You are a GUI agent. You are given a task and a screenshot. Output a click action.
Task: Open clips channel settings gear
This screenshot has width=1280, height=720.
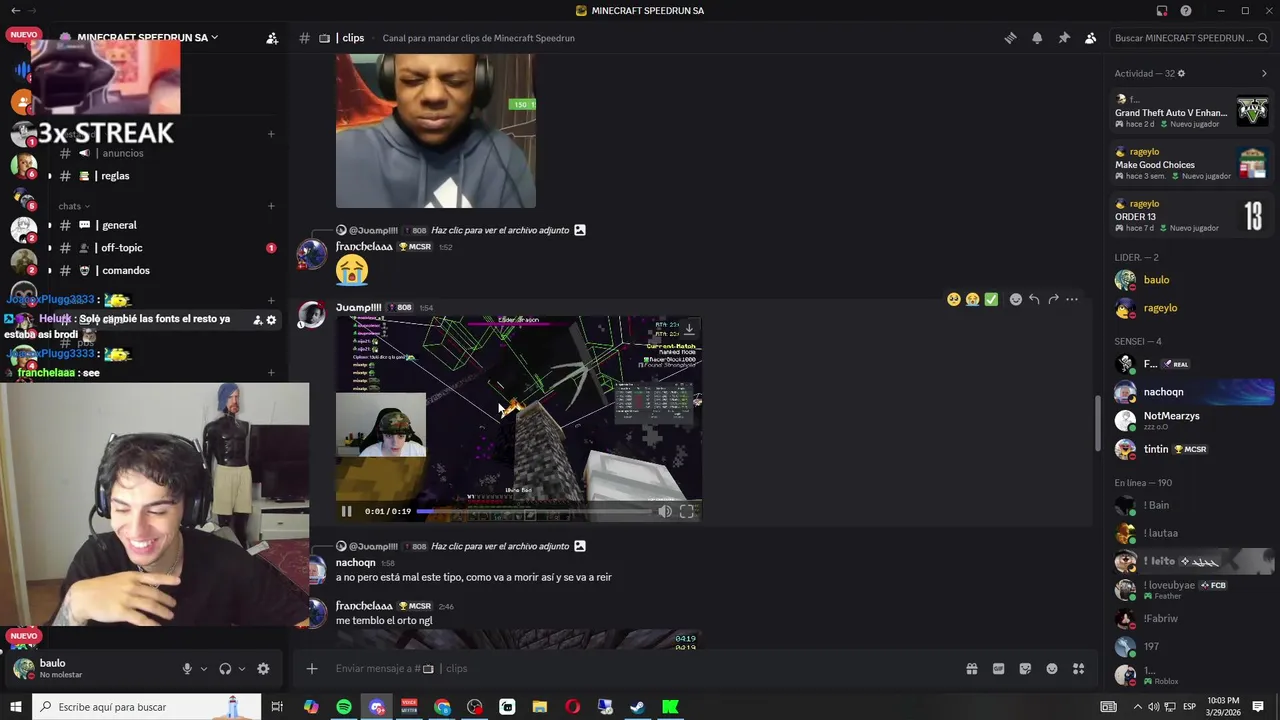click(x=271, y=320)
